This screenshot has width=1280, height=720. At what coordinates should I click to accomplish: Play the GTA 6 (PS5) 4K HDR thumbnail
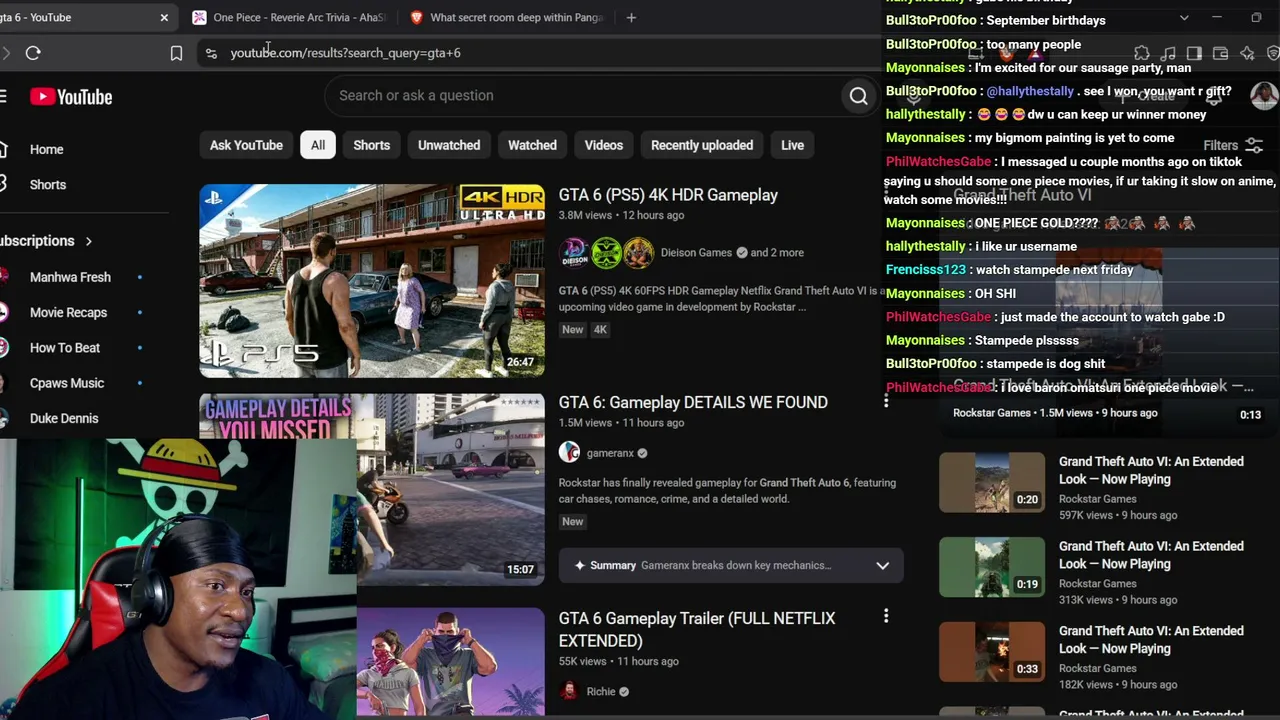(372, 281)
